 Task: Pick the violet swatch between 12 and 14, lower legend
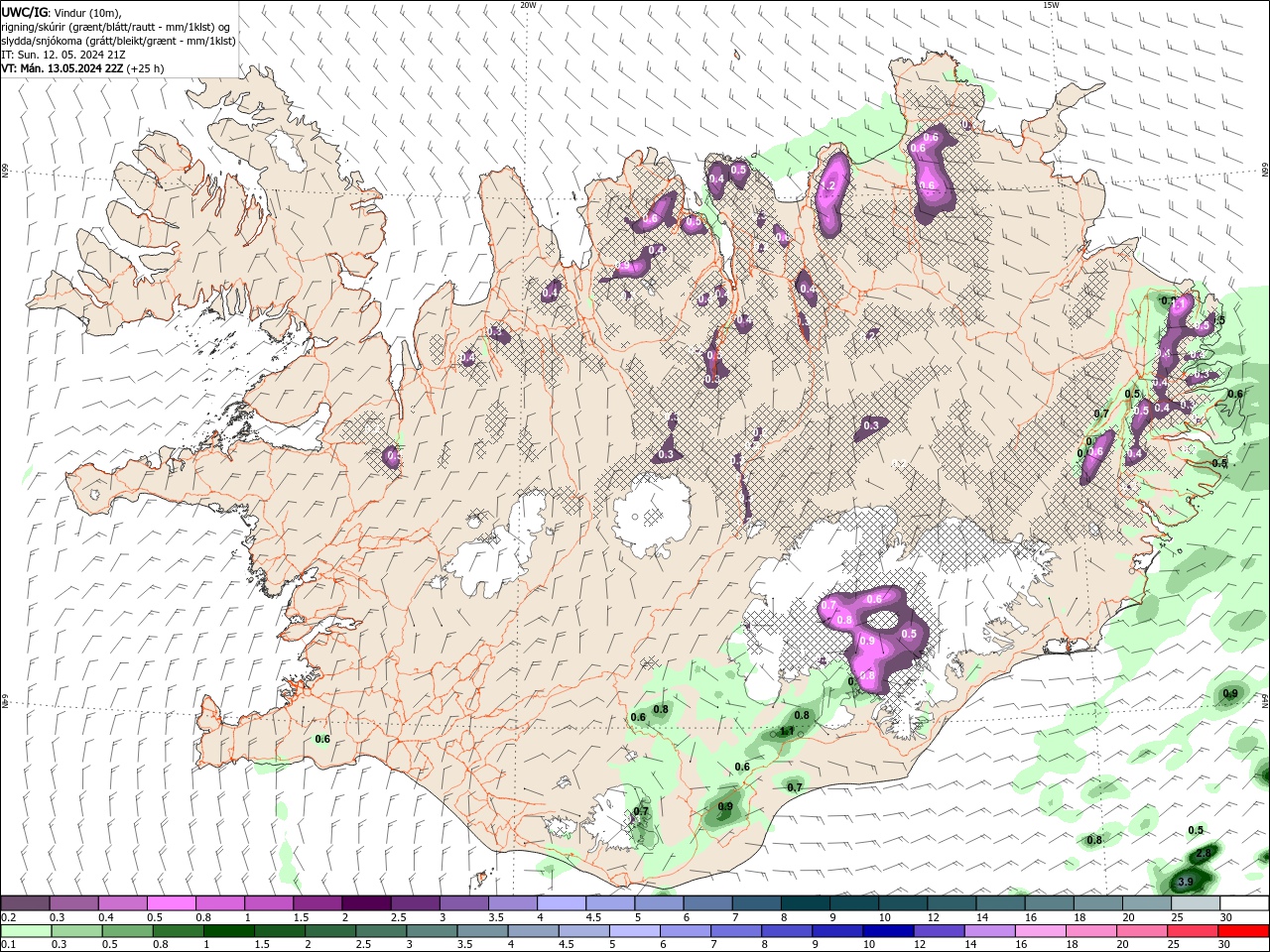coord(939,932)
